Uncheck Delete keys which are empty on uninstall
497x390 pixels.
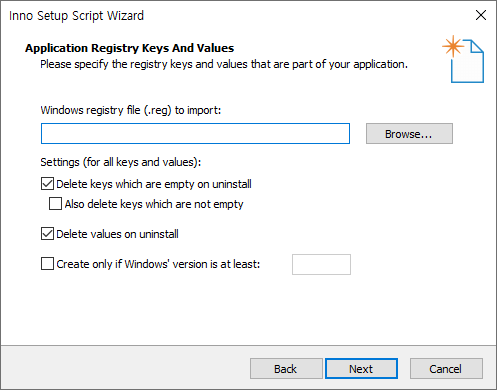click(x=47, y=184)
